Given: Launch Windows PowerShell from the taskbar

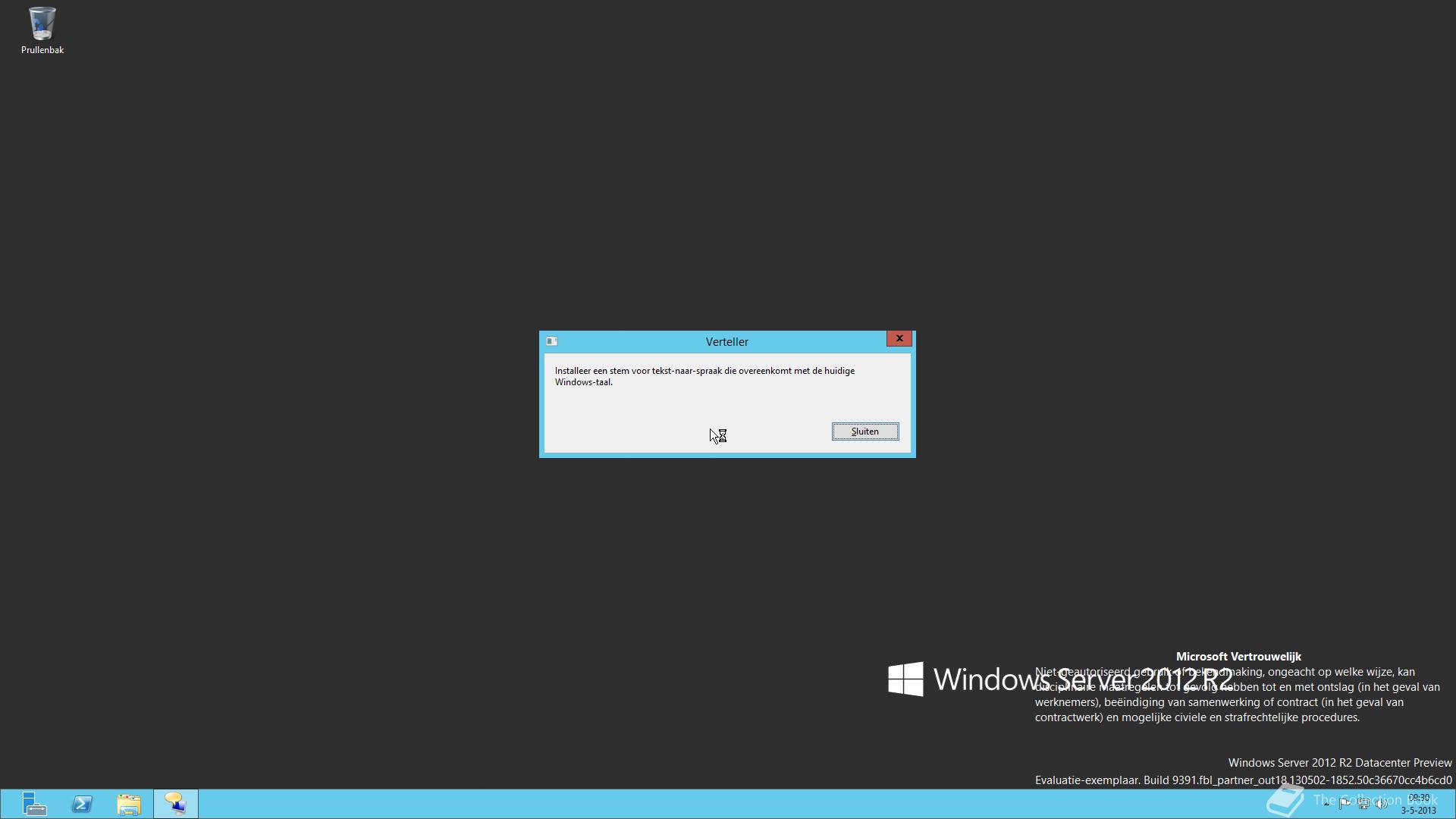Looking at the screenshot, I should click(x=82, y=804).
